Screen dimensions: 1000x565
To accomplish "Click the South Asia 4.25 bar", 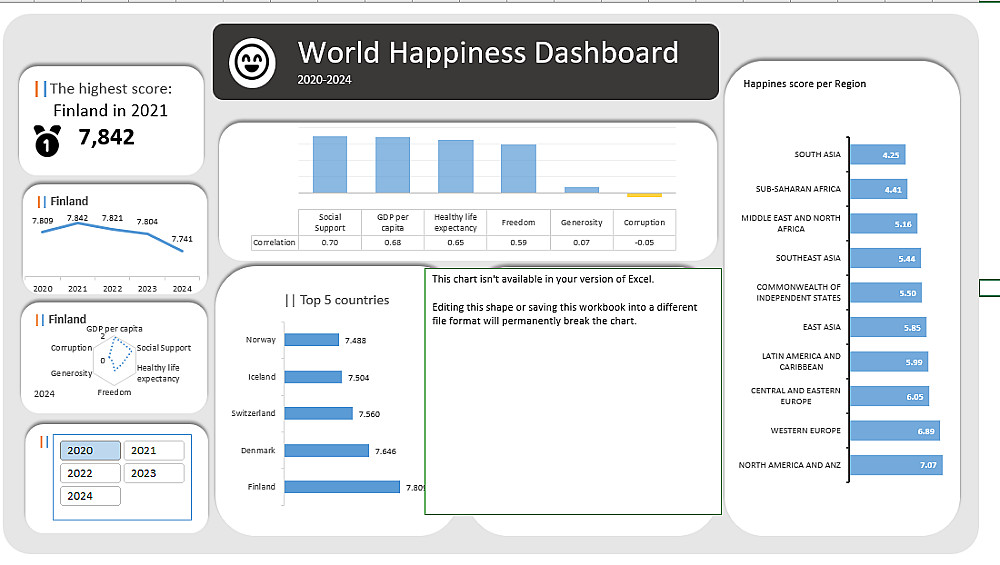I will (x=878, y=154).
